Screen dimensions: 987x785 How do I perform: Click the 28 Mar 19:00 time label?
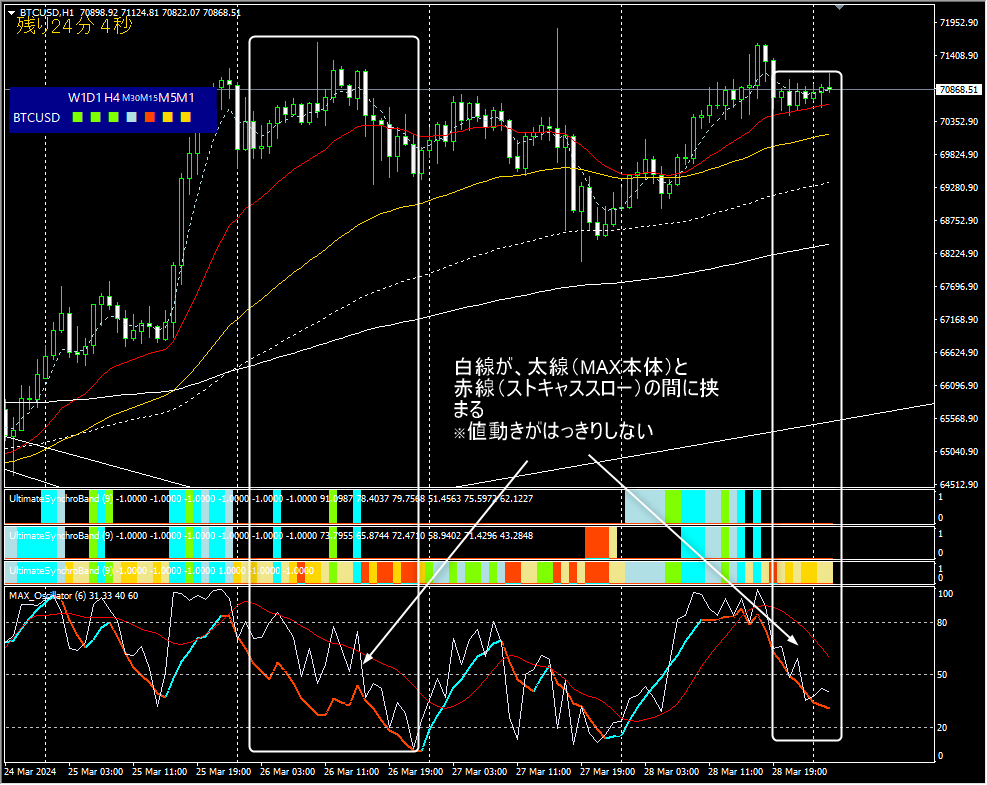(x=799, y=772)
